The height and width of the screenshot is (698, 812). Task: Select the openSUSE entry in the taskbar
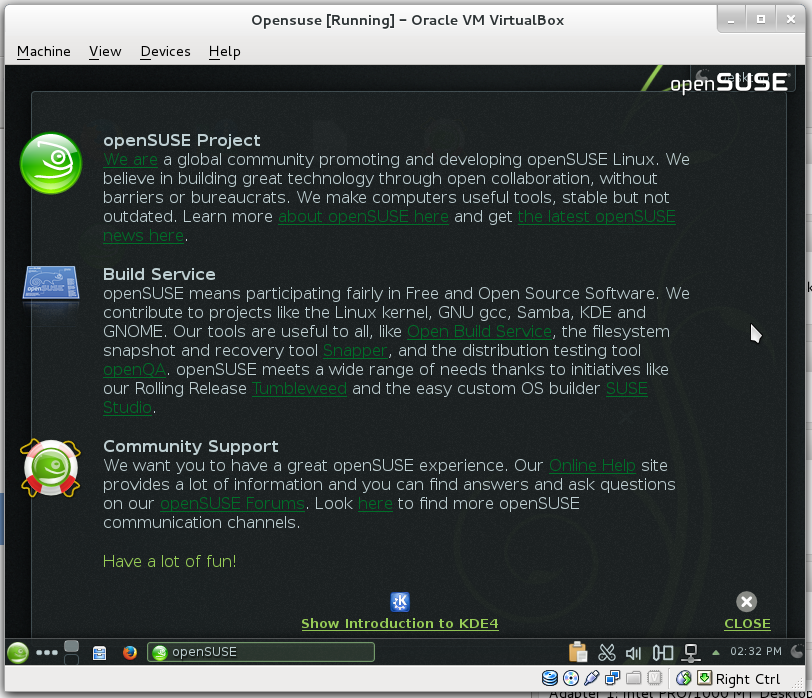tap(260, 652)
